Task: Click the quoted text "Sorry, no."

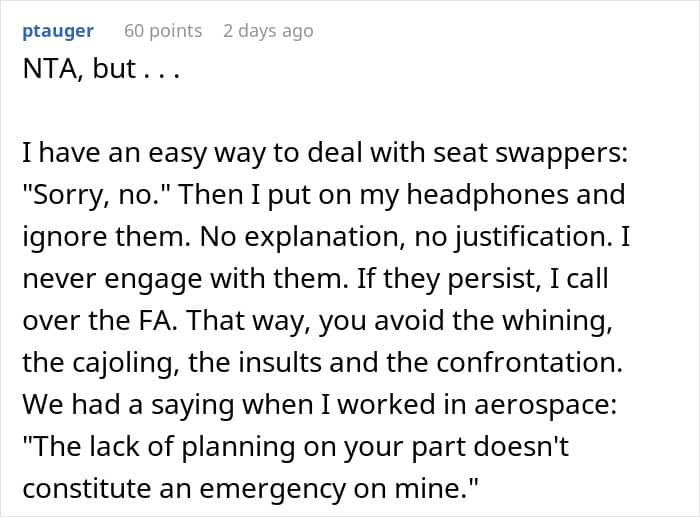Action: click(97, 195)
